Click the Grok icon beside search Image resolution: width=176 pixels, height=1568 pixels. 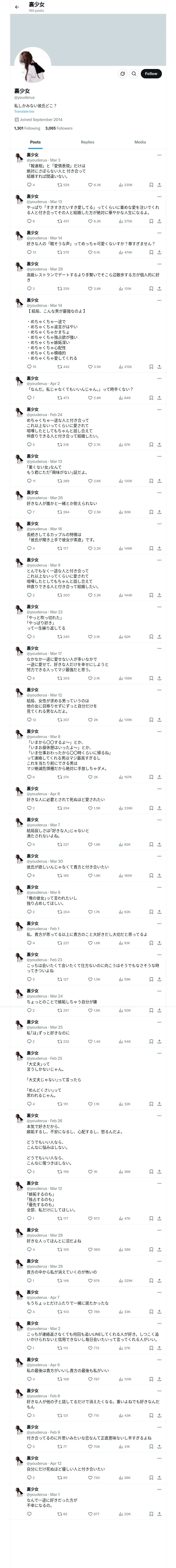pyautogui.click(x=123, y=74)
